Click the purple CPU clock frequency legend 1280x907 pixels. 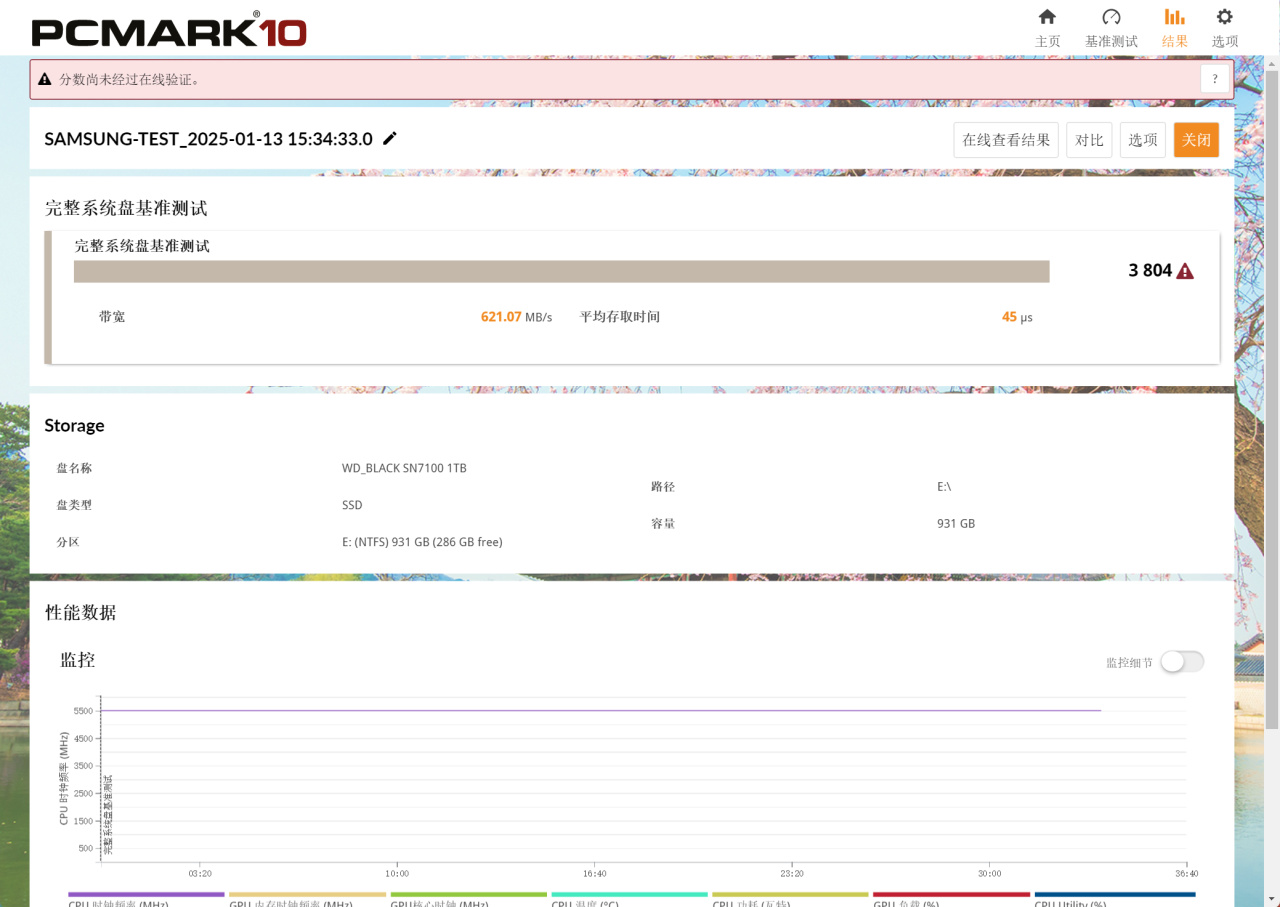[146, 899]
